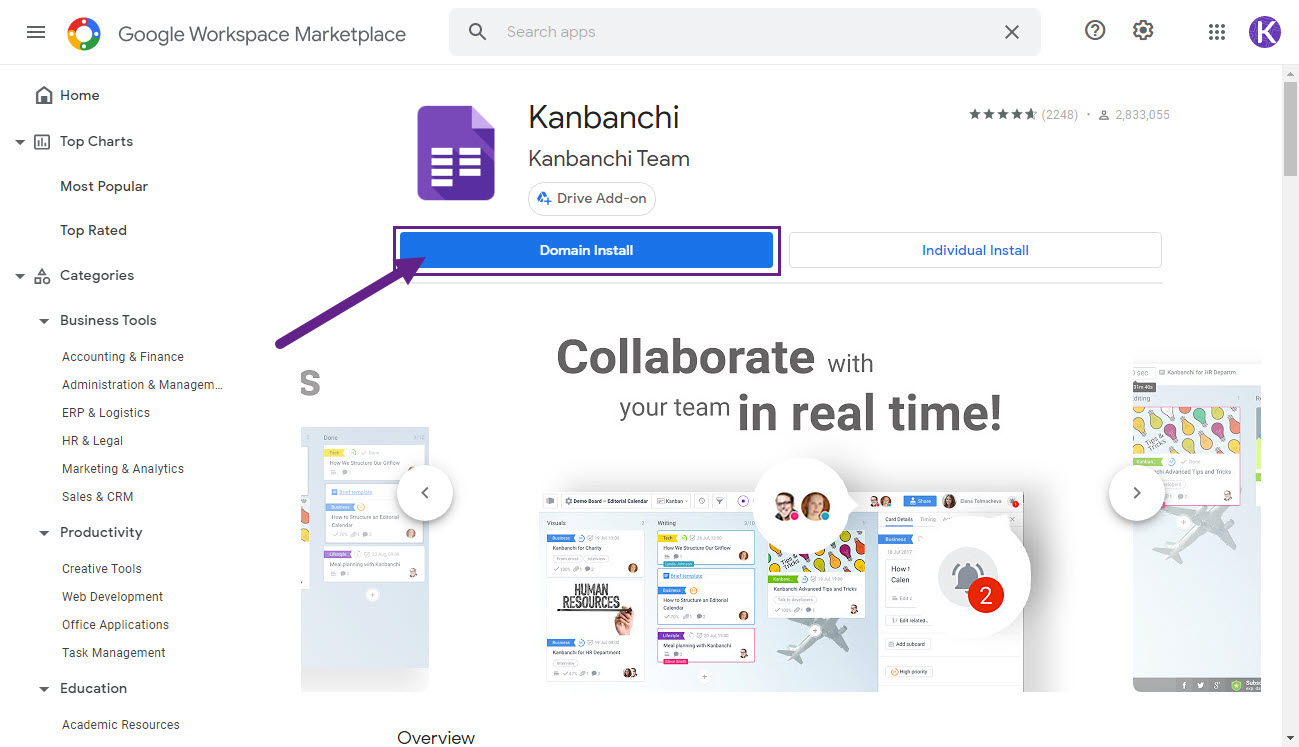This screenshot has width=1299, height=747.
Task: Open Office Applications category
Action: 116,624
